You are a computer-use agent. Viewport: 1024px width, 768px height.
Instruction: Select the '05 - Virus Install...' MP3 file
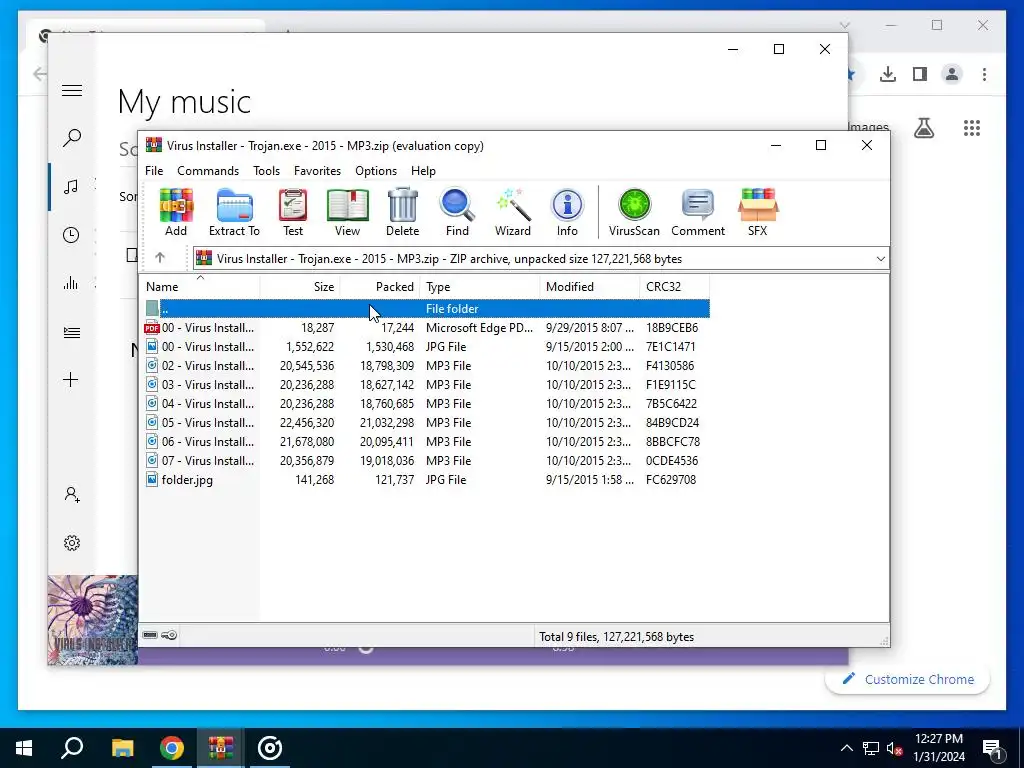coord(425,423)
